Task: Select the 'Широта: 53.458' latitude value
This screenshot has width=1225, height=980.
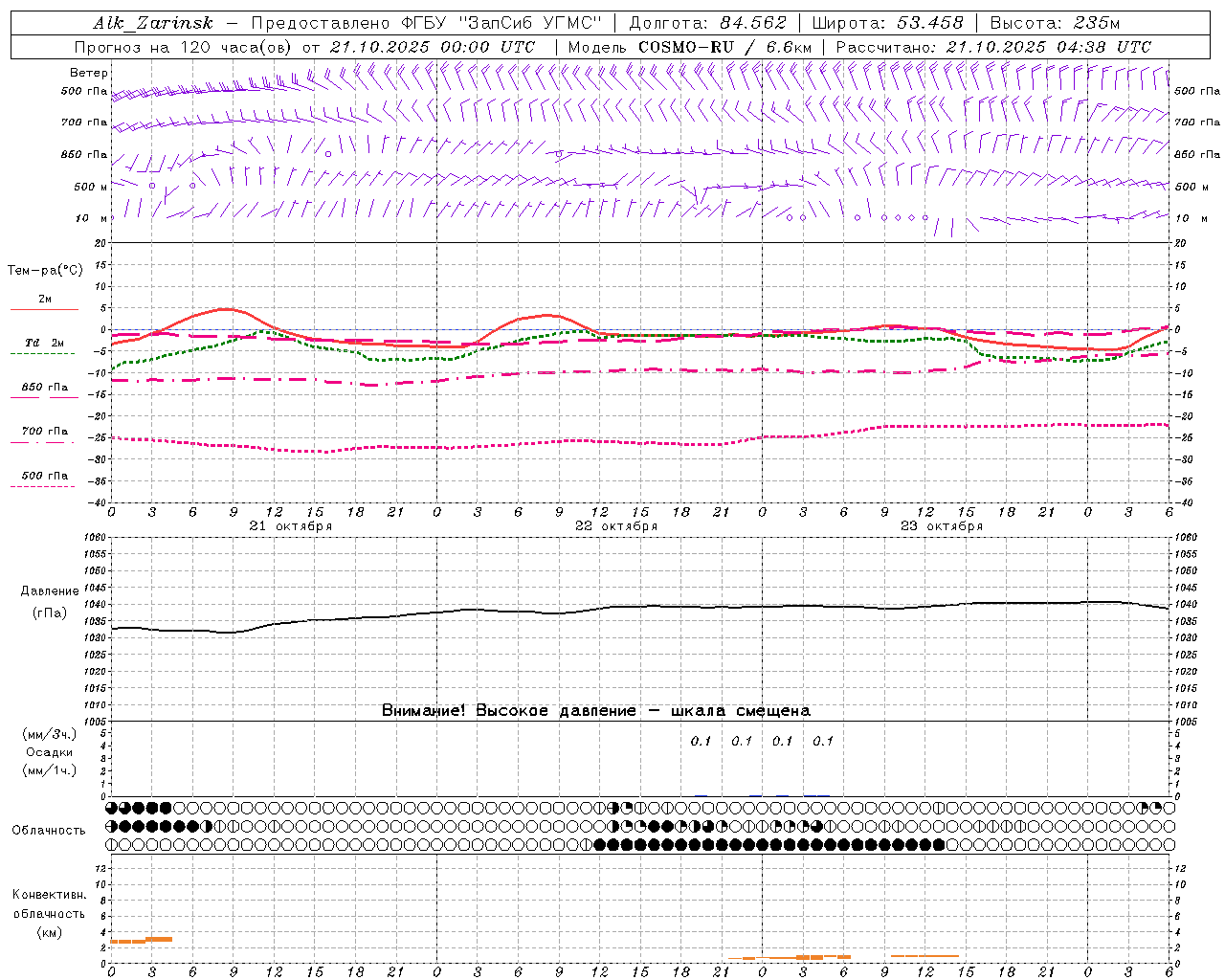Action: 887,23
